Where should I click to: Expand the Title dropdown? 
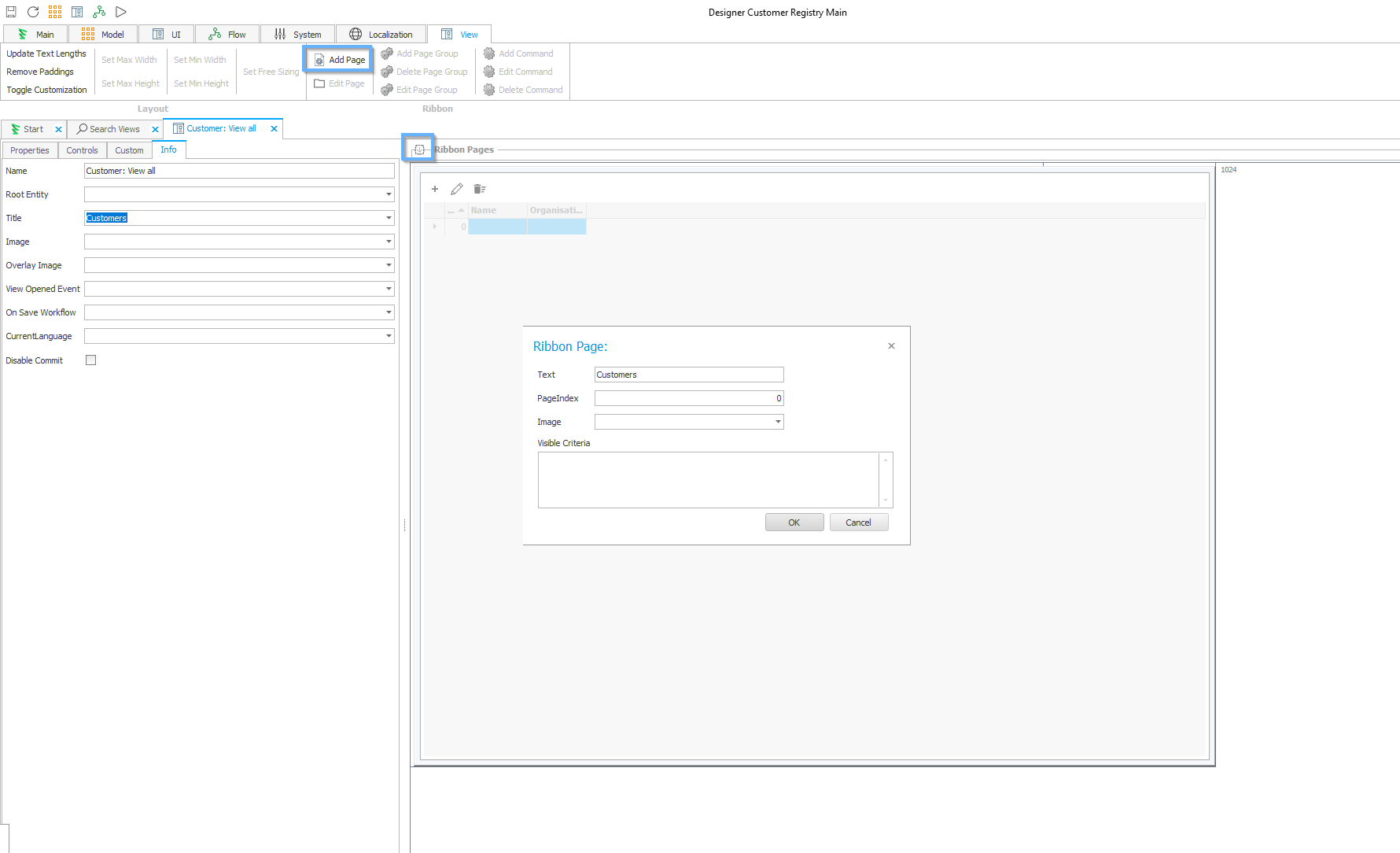[x=389, y=218]
